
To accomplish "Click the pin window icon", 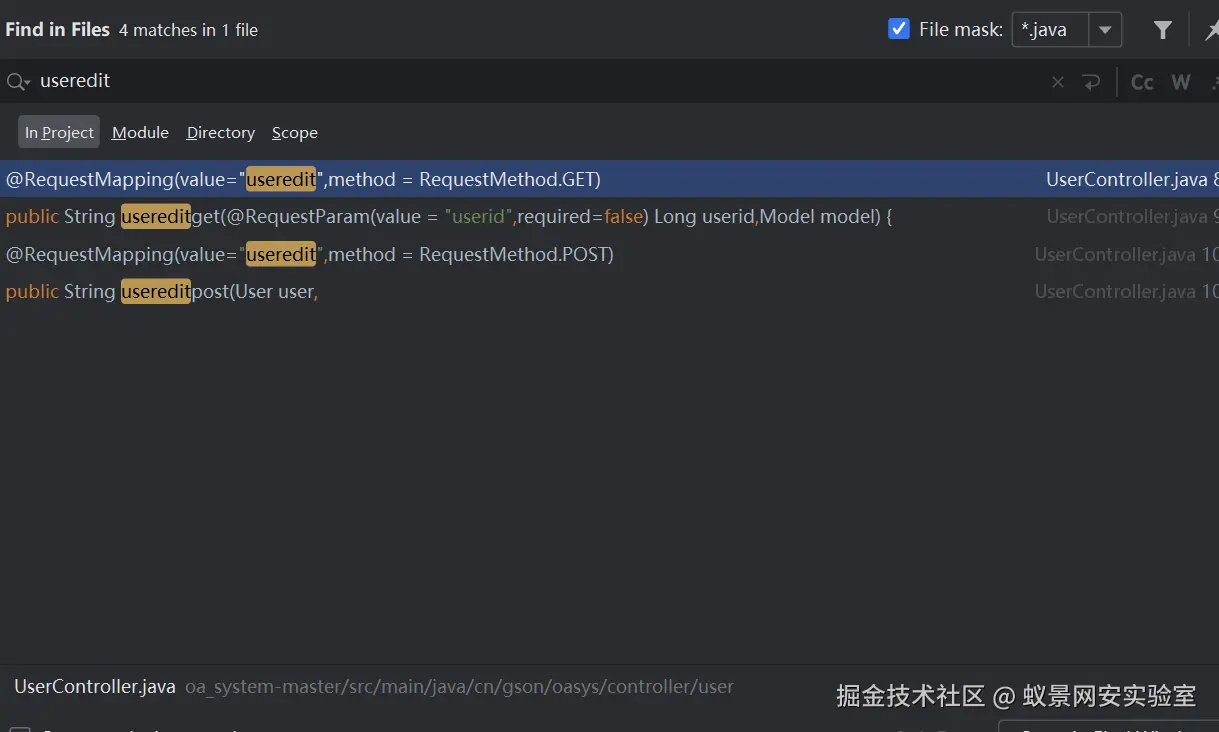I will 1211,31.
